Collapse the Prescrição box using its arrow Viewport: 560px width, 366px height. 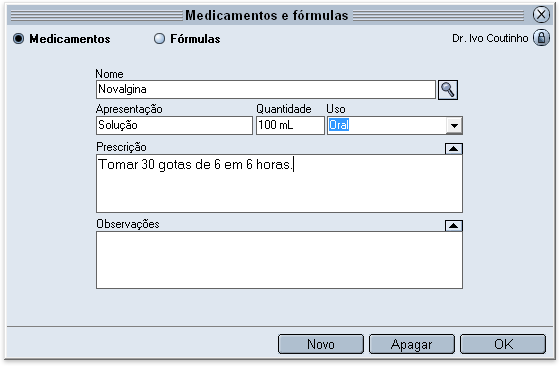tap(454, 149)
